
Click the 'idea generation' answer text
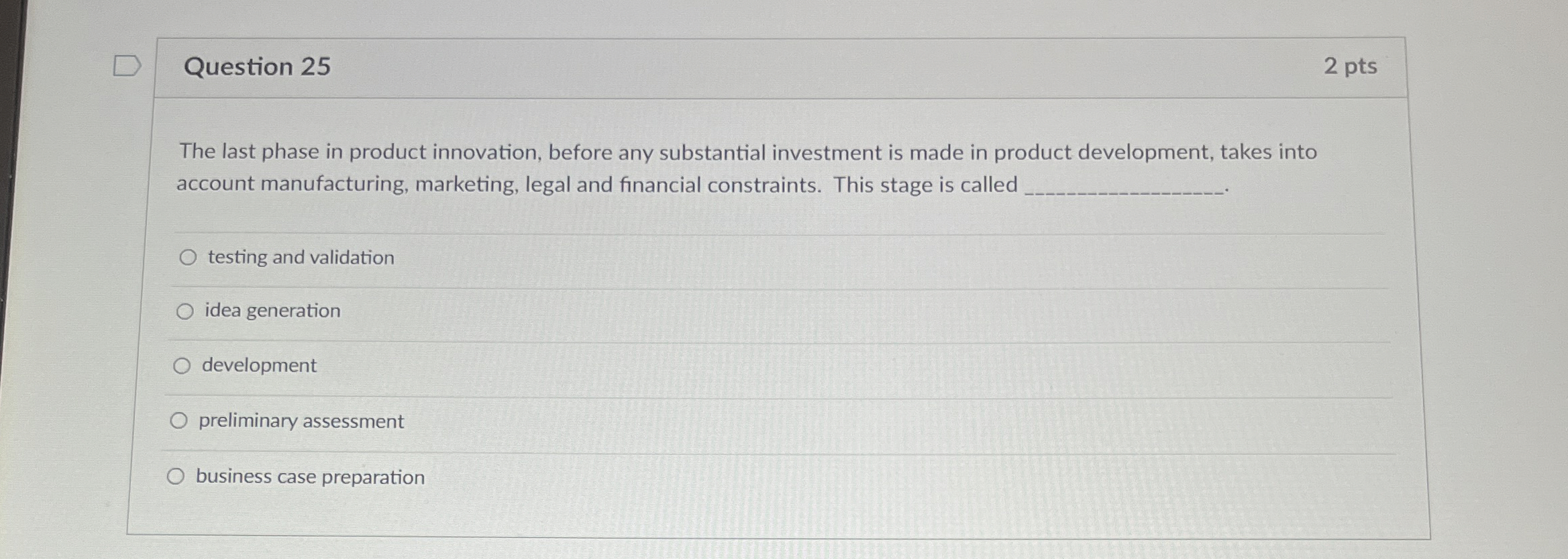click(271, 311)
